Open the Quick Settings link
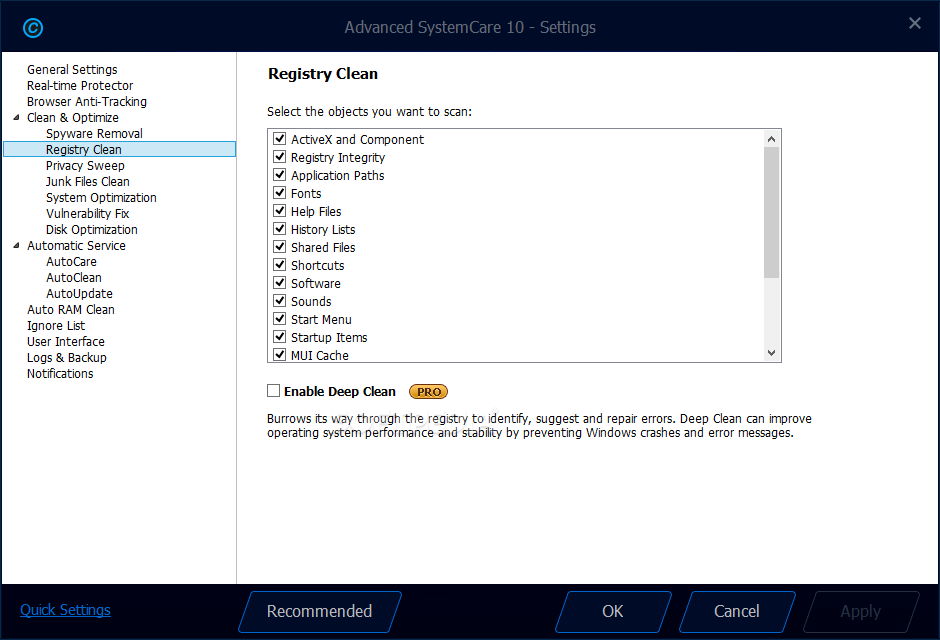The height and width of the screenshot is (640, 940). click(x=65, y=609)
